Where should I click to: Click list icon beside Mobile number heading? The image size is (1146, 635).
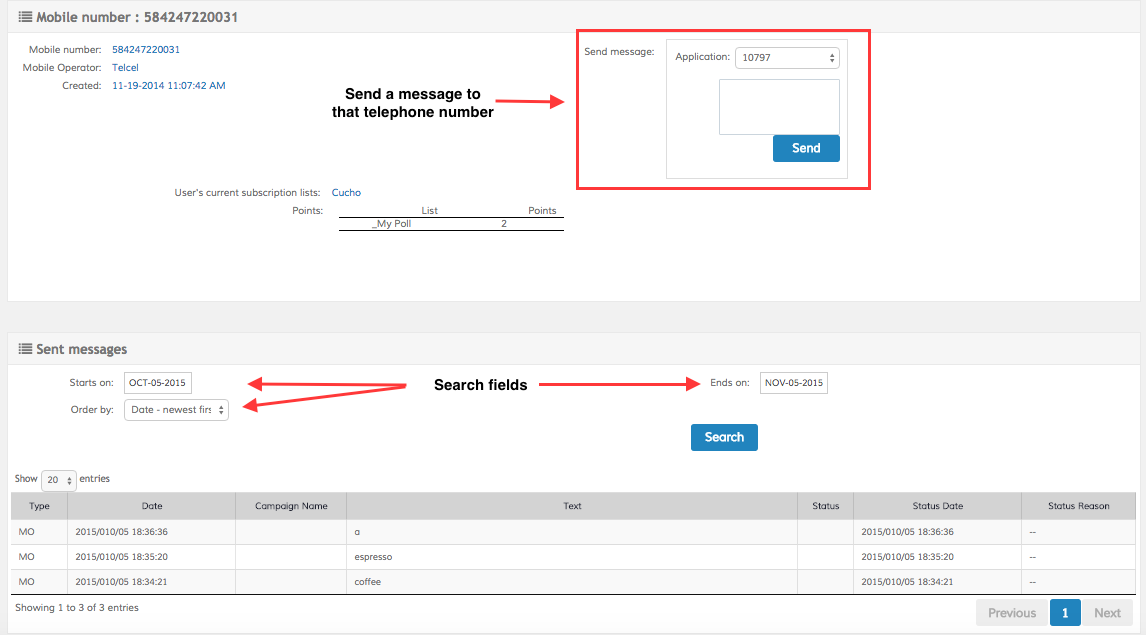tap(26, 17)
